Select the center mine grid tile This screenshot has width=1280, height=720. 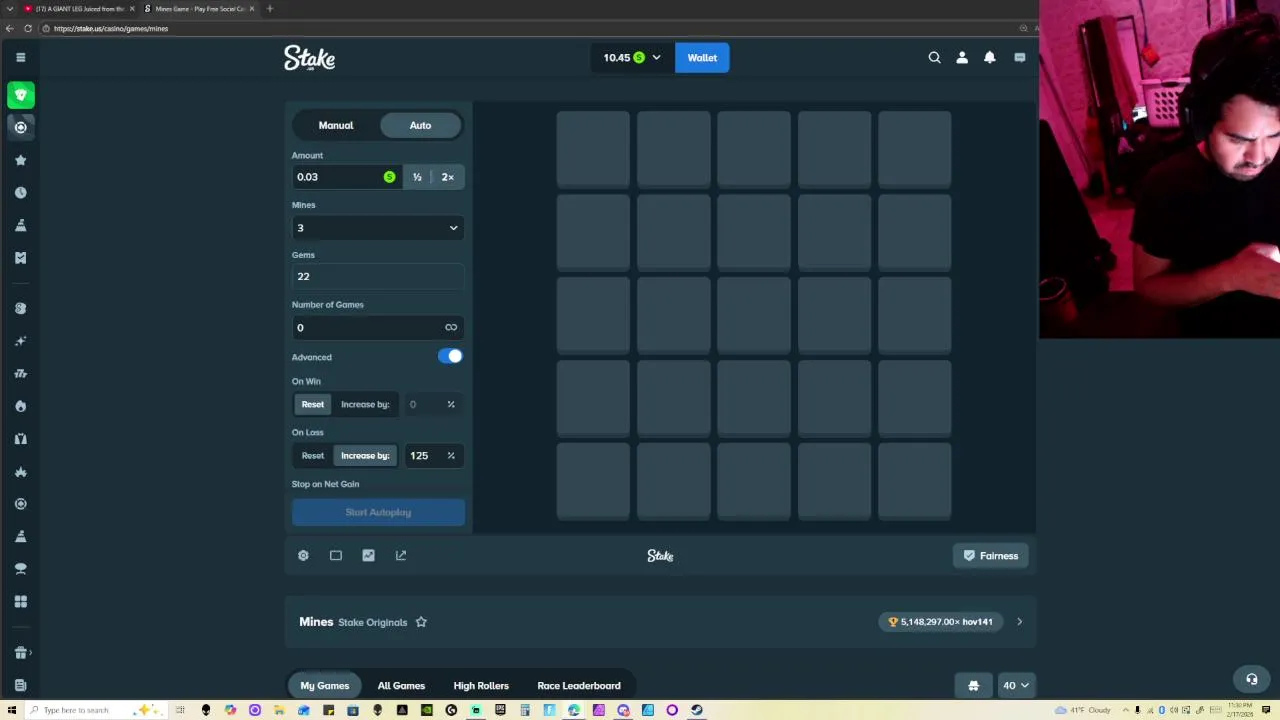754,315
